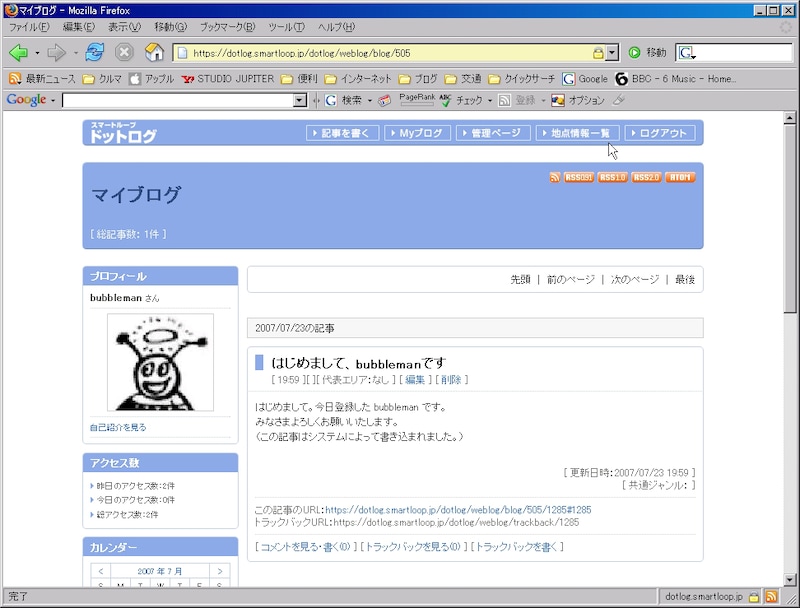Click the ATOM feed badge
The image size is (800, 608).
tap(680, 178)
